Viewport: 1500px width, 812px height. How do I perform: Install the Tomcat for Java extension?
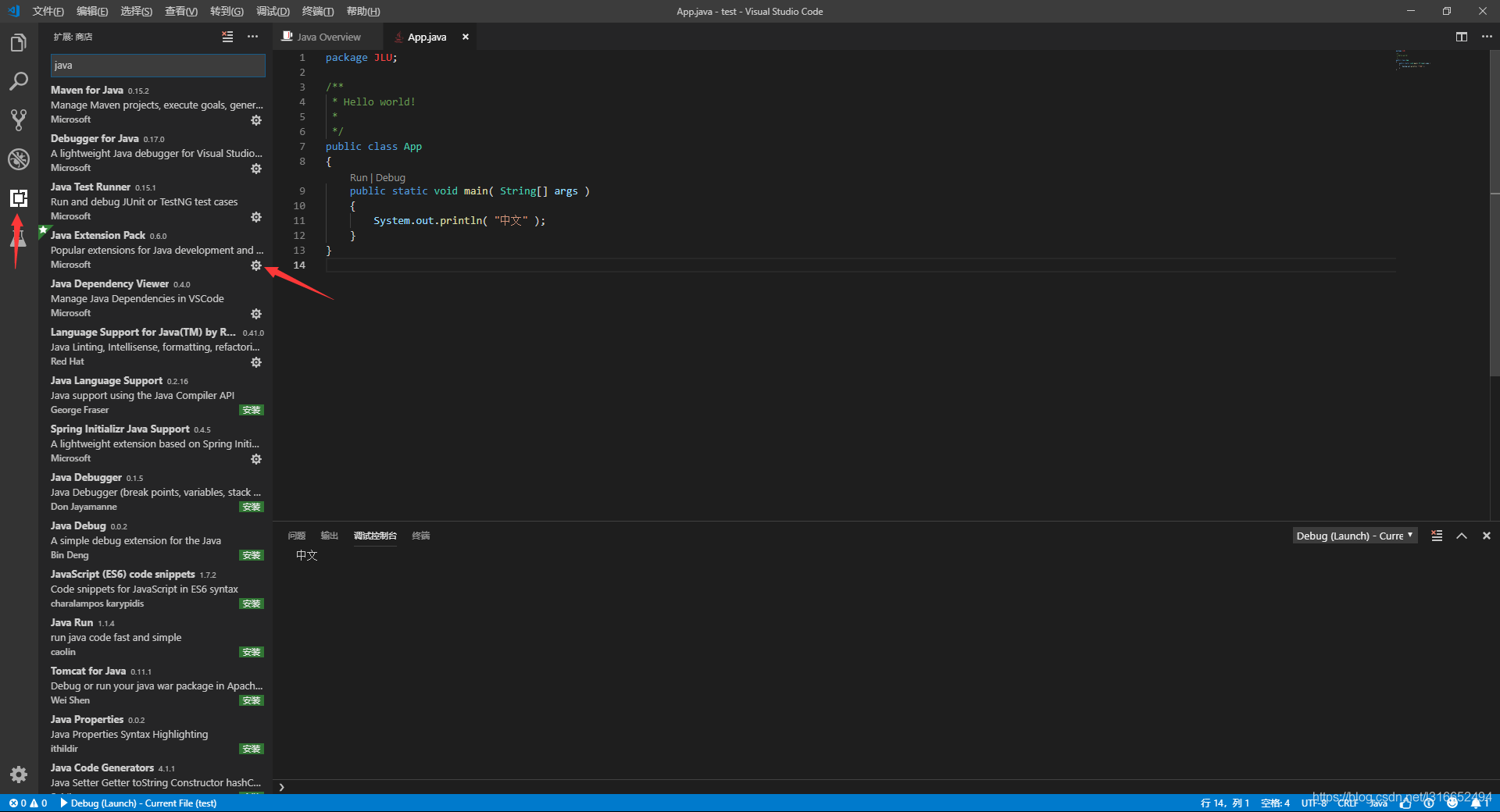252,700
